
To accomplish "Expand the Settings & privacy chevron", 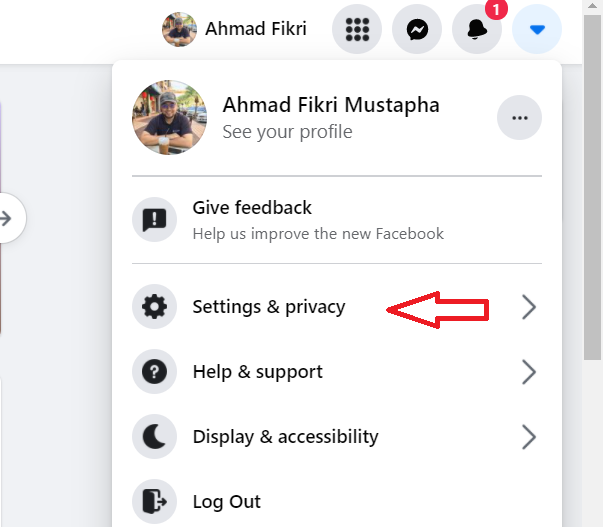I will pyautogui.click(x=529, y=307).
